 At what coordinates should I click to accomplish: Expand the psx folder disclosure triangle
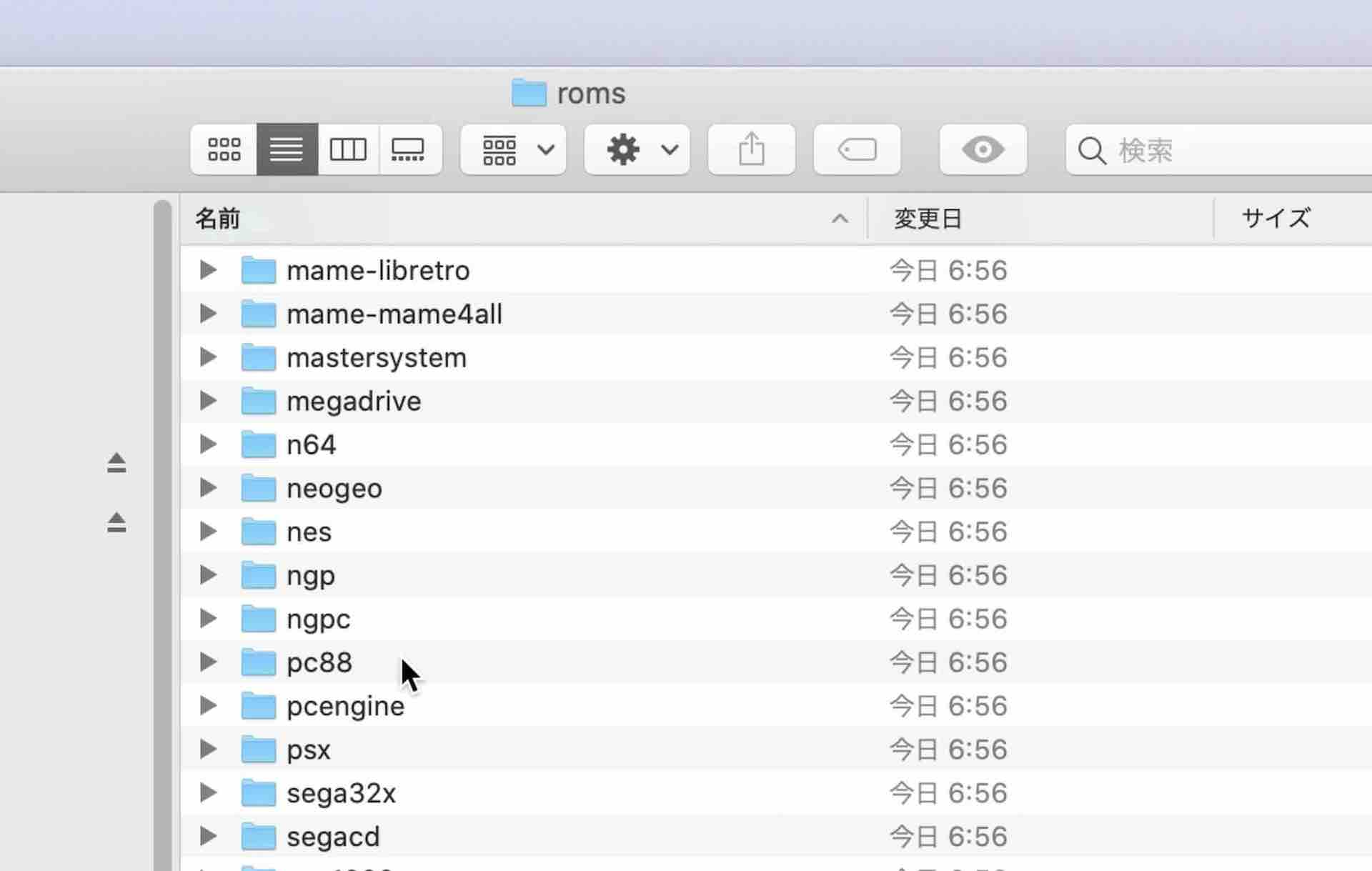coord(208,749)
